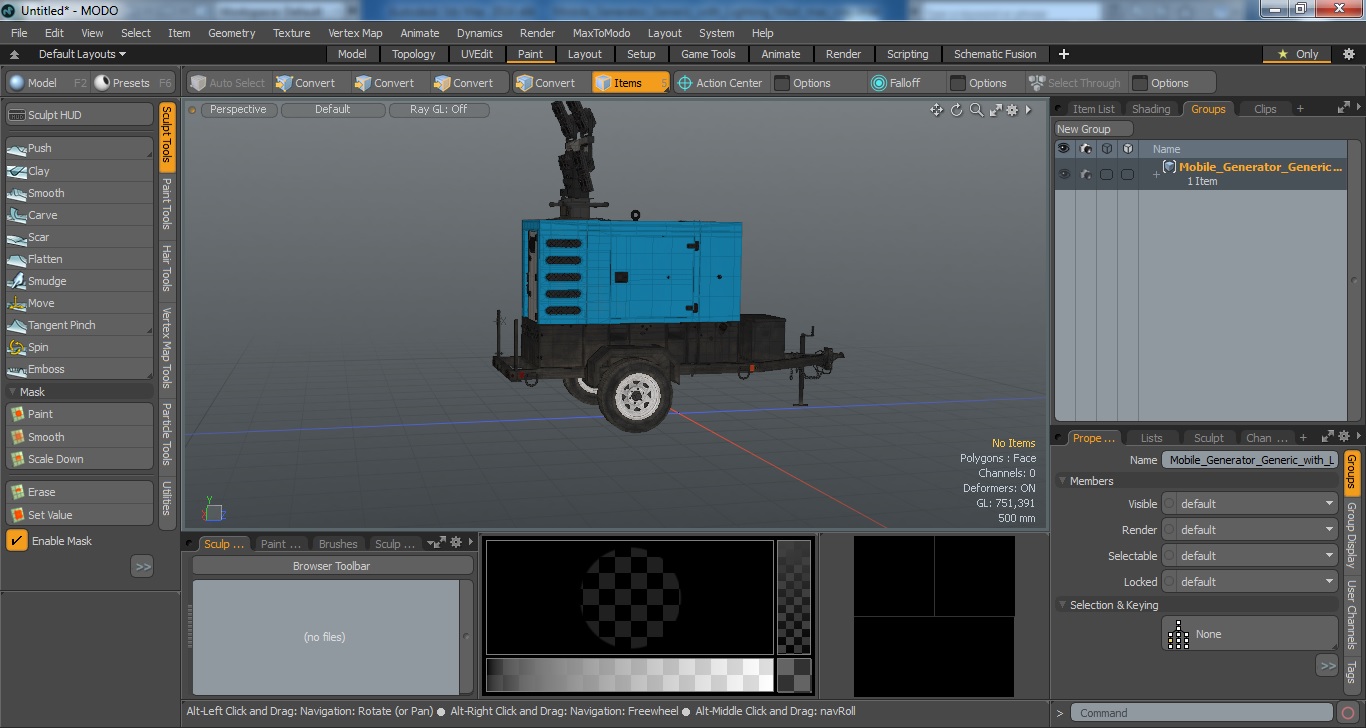
Task: Open the vertical Paint Tools tab
Action: (x=167, y=204)
